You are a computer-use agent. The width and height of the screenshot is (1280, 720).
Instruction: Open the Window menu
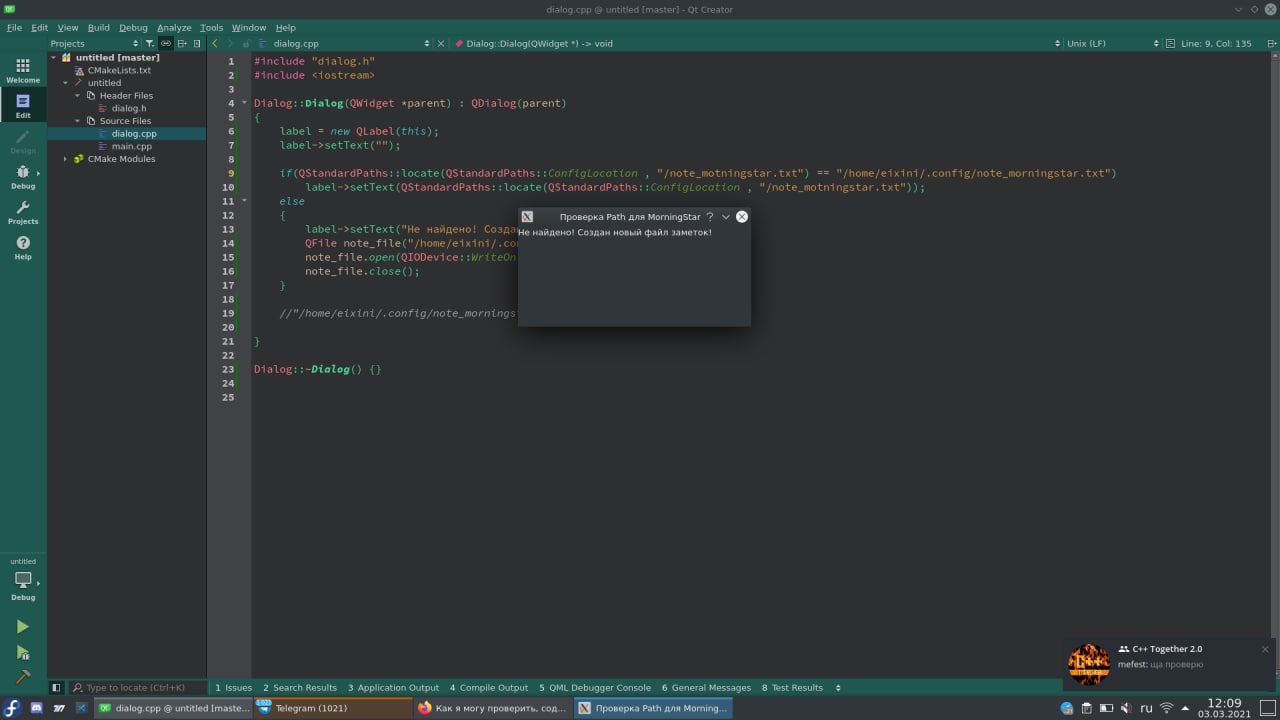249,28
